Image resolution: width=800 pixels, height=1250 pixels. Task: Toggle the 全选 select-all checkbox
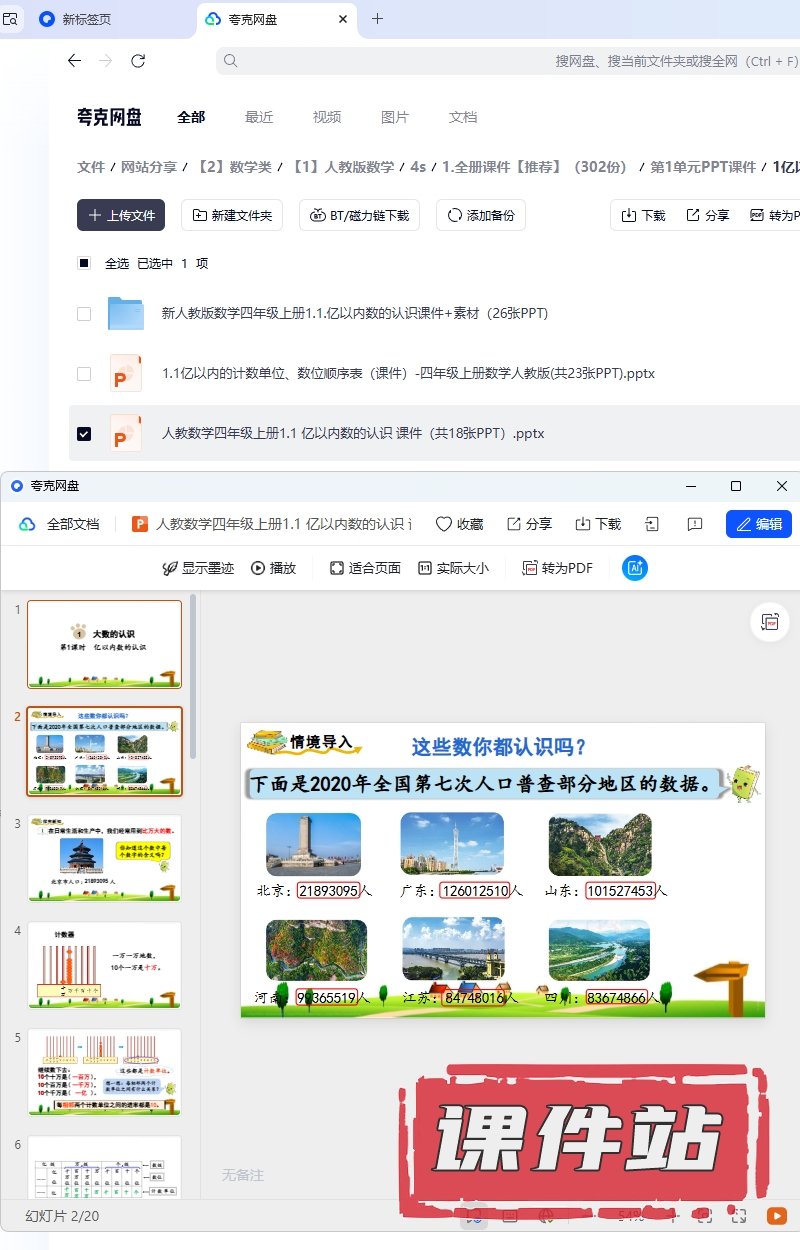pyautogui.click(x=84, y=263)
